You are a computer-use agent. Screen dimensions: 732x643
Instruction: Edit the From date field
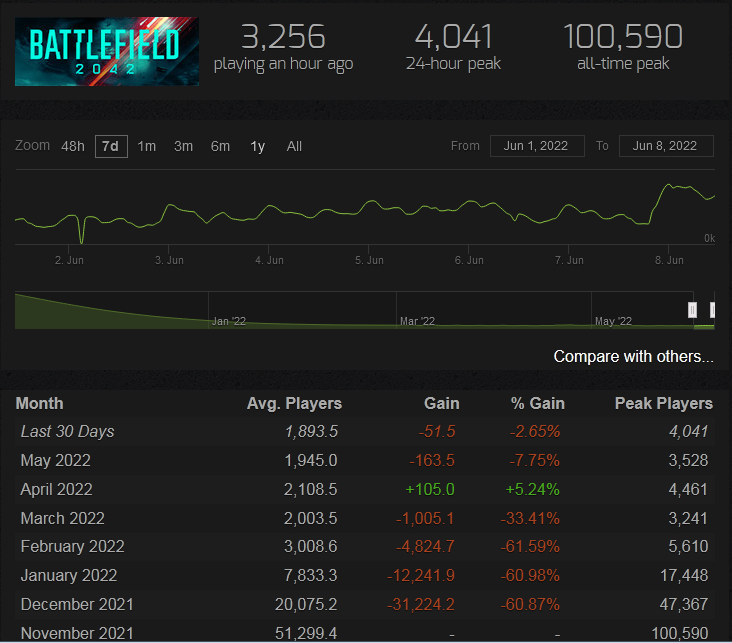pyautogui.click(x=537, y=146)
